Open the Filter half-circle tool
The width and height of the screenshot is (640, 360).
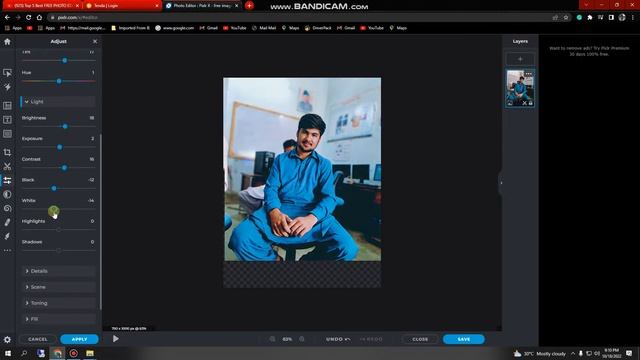coord(7,194)
